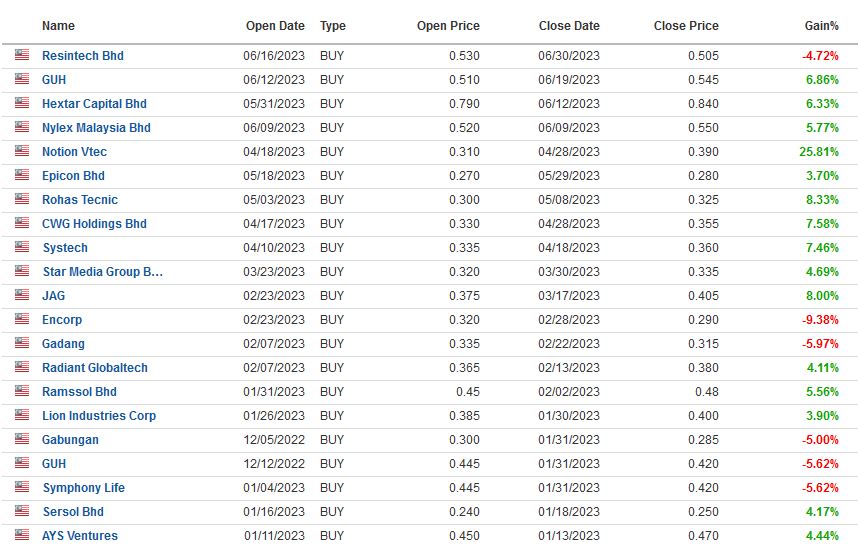Click the flag icon beside Radiant Globaltech

pos(22,367)
